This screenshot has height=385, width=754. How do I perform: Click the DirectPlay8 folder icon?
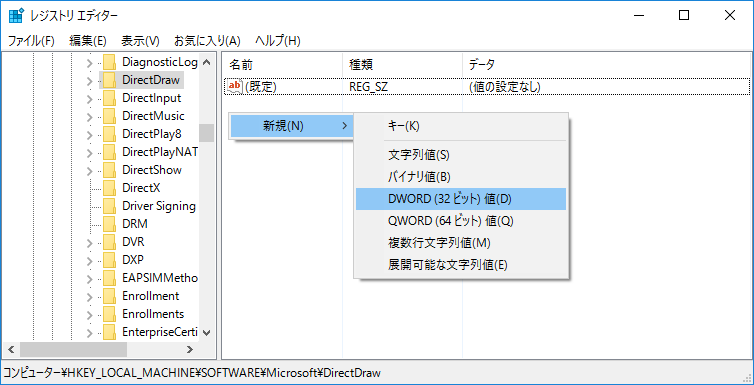pos(110,134)
